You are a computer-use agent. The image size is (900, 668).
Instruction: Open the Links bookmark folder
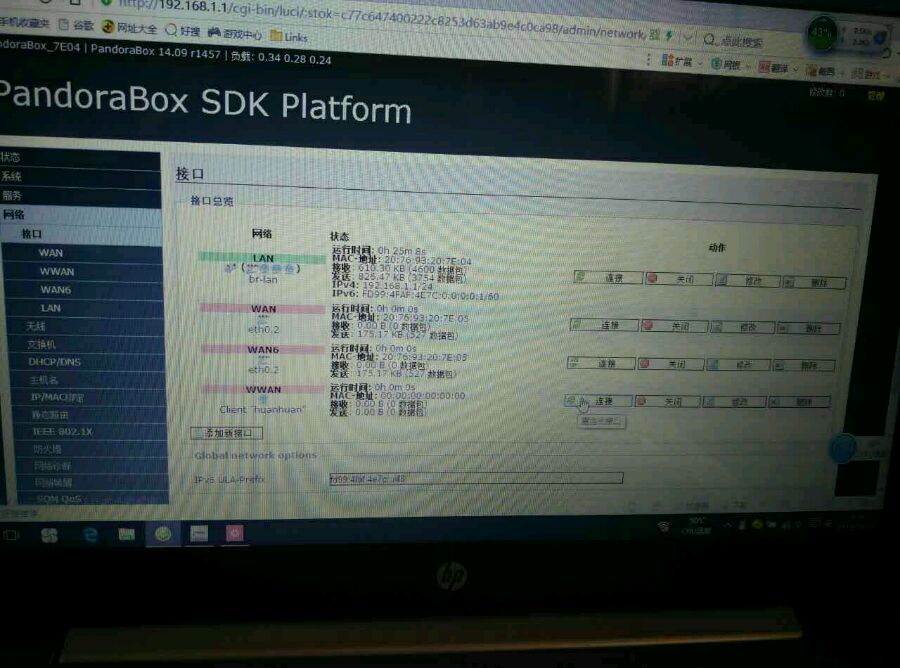(x=289, y=37)
